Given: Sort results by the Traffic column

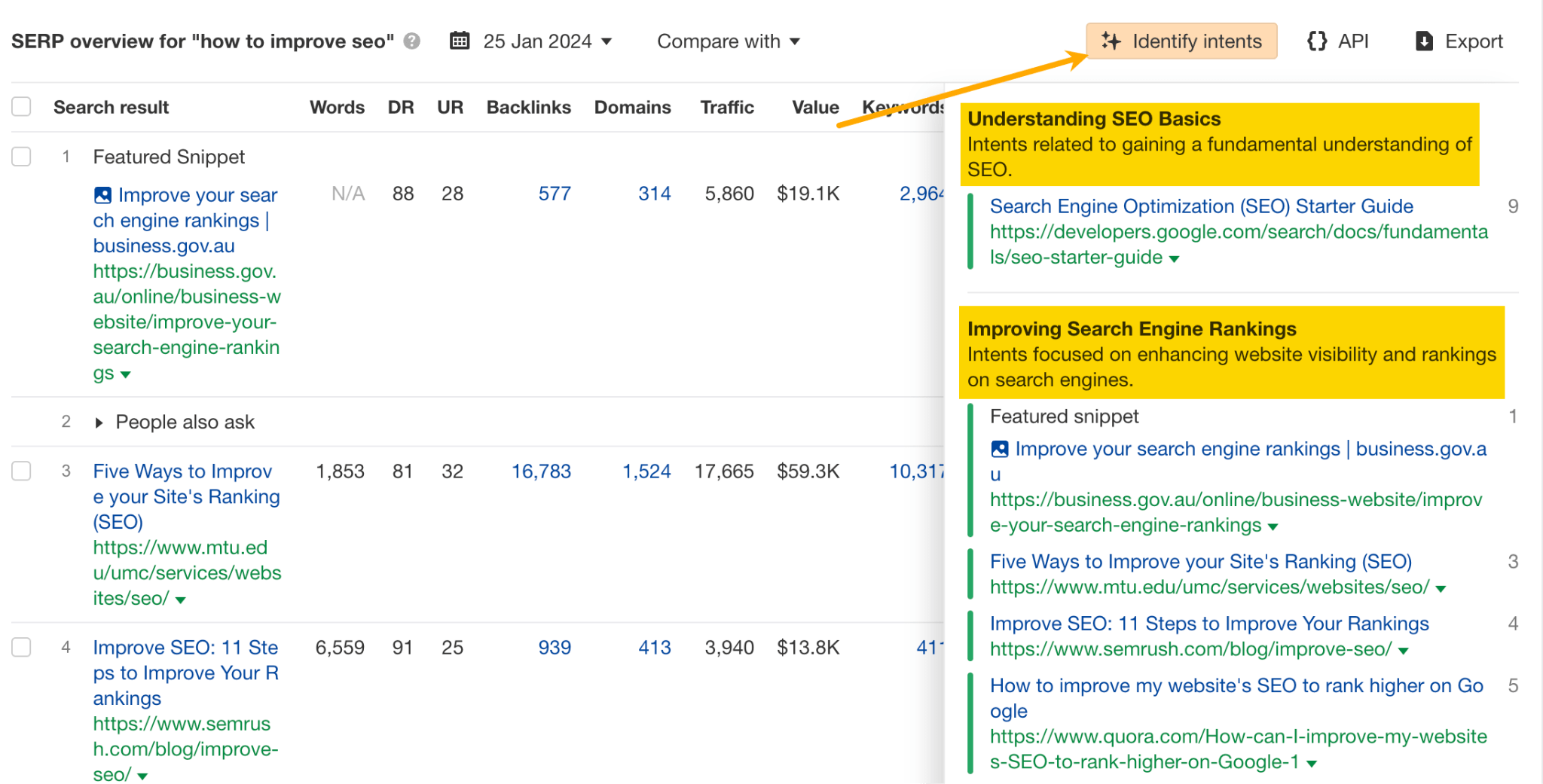Looking at the screenshot, I should tap(726, 107).
